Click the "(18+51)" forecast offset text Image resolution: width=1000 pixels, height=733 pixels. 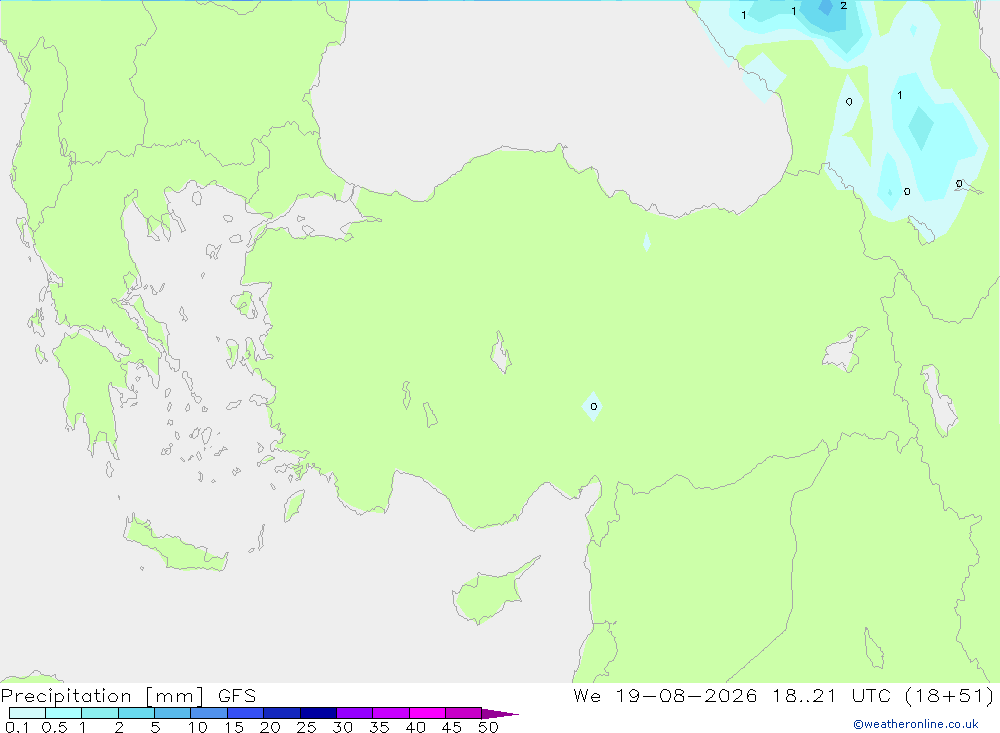(950, 695)
